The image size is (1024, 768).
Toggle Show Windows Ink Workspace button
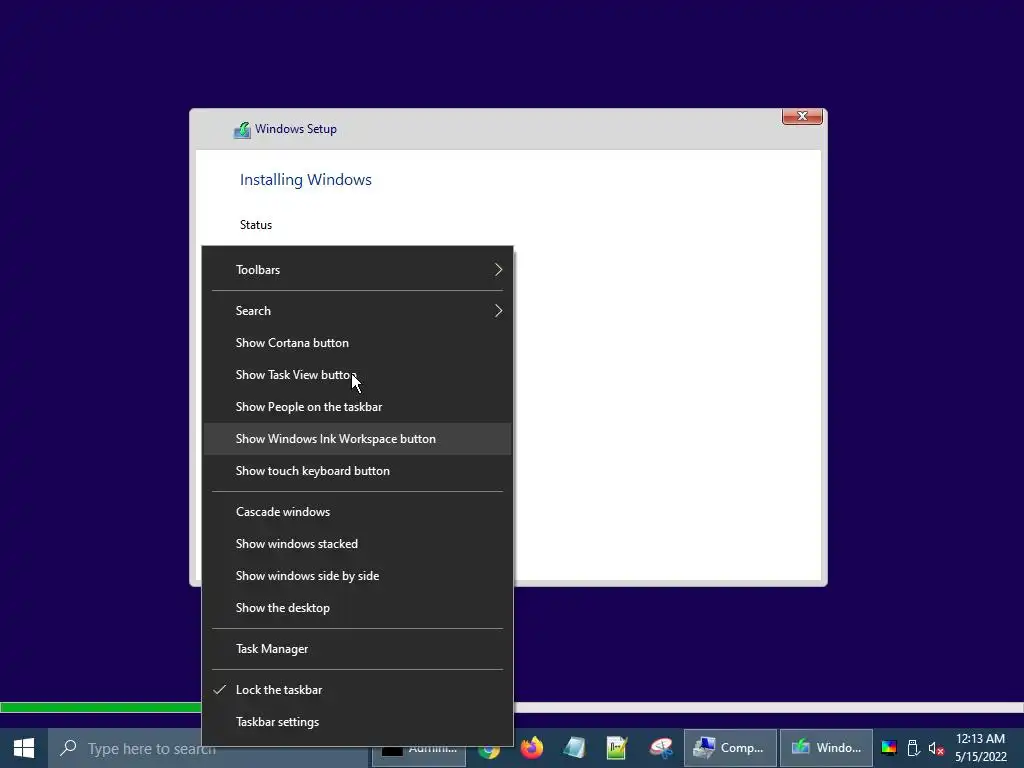[x=358, y=439]
